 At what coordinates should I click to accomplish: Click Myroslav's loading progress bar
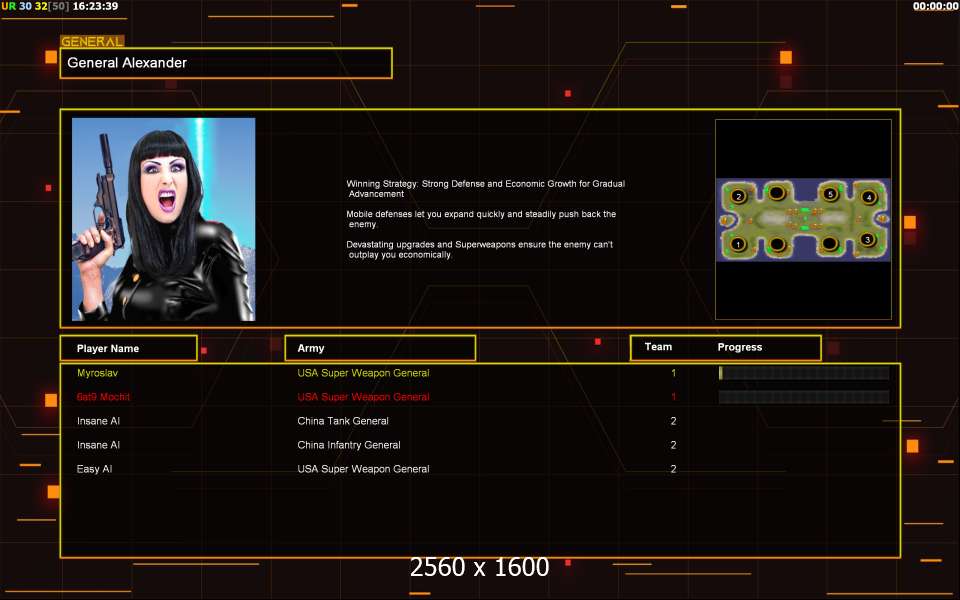pyautogui.click(x=804, y=373)
